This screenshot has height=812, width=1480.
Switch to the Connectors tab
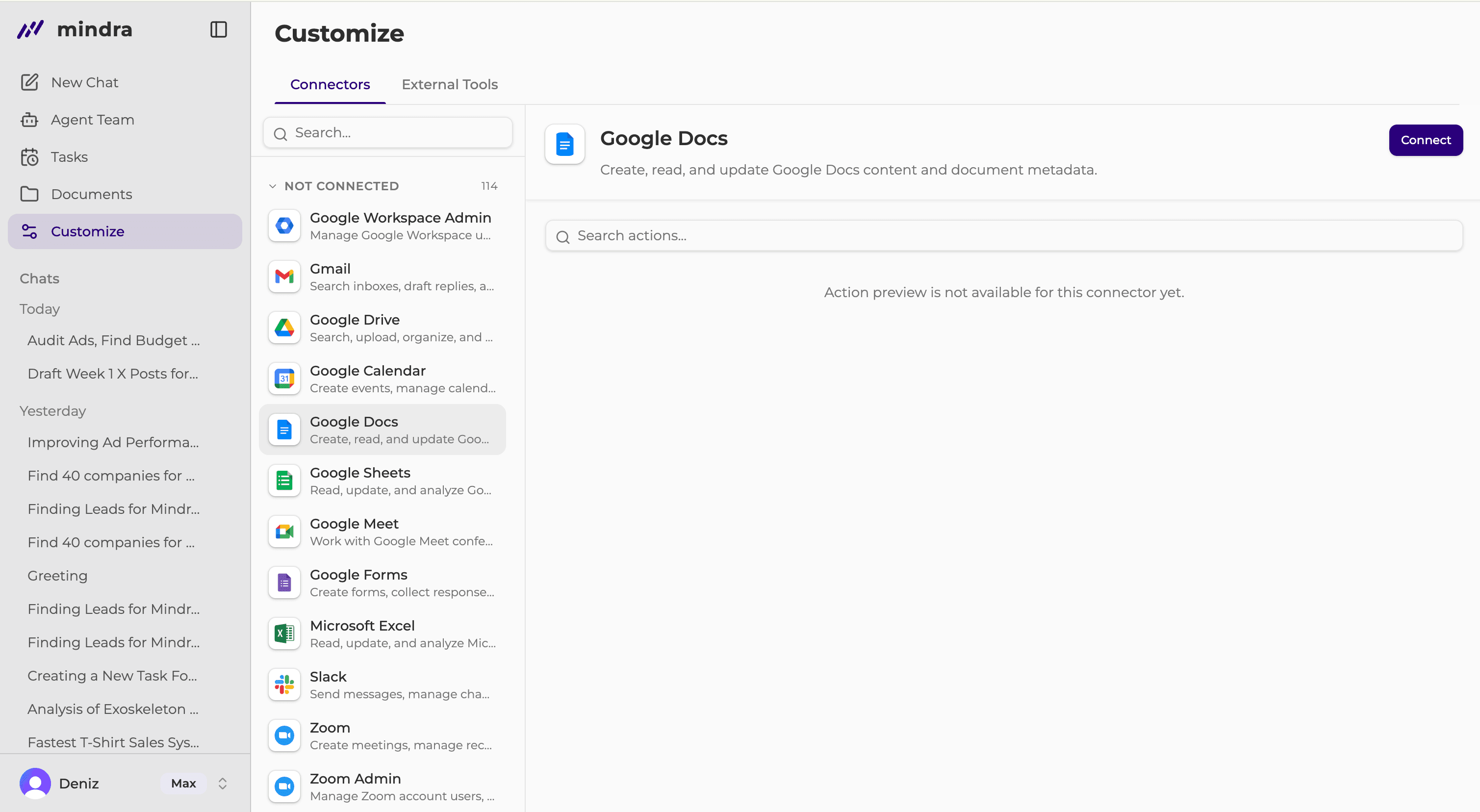[x=330, y=84]
